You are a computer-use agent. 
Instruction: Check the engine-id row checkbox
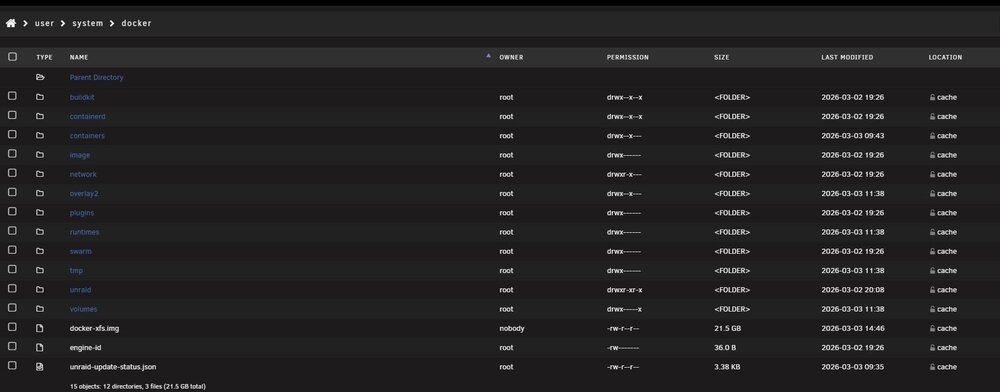pyautogui.click(x=12, y=347)
